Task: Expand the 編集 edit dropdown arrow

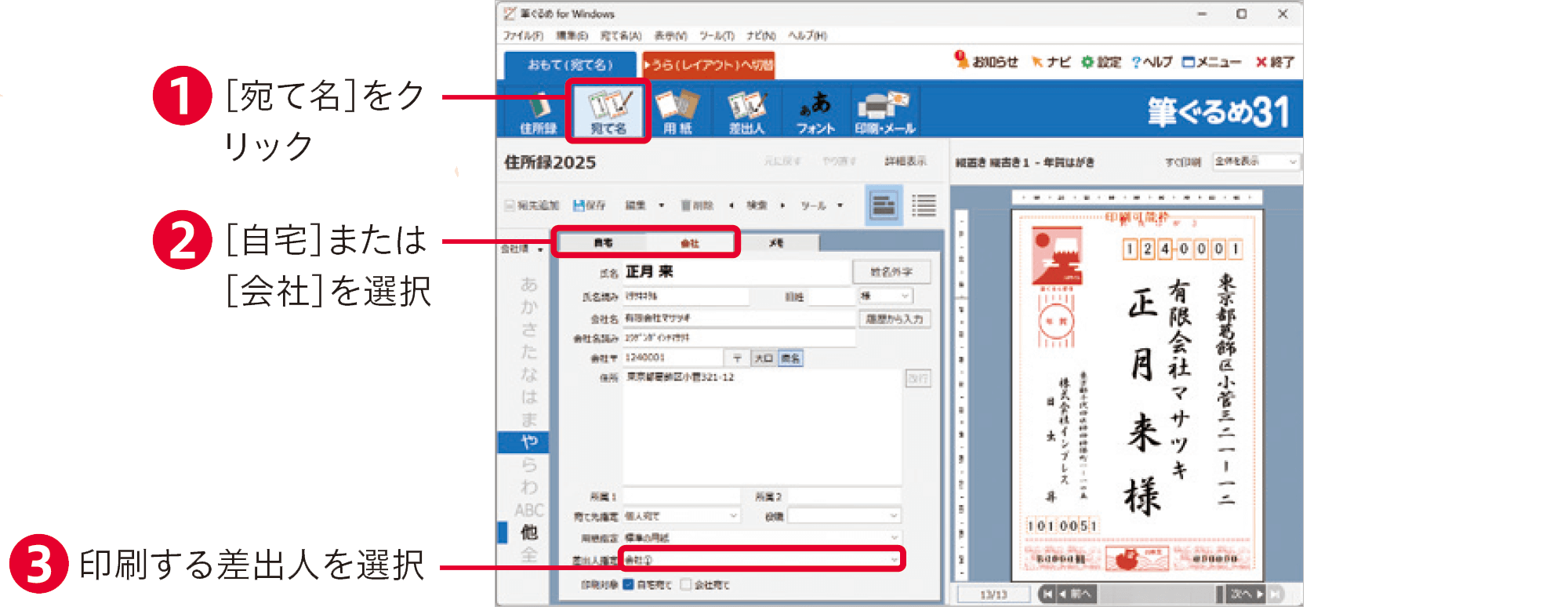Action: click(x=661, y=205)
